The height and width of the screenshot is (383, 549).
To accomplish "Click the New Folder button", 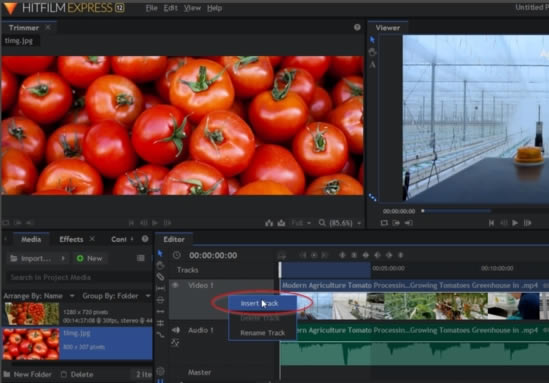I will [28, 374].
